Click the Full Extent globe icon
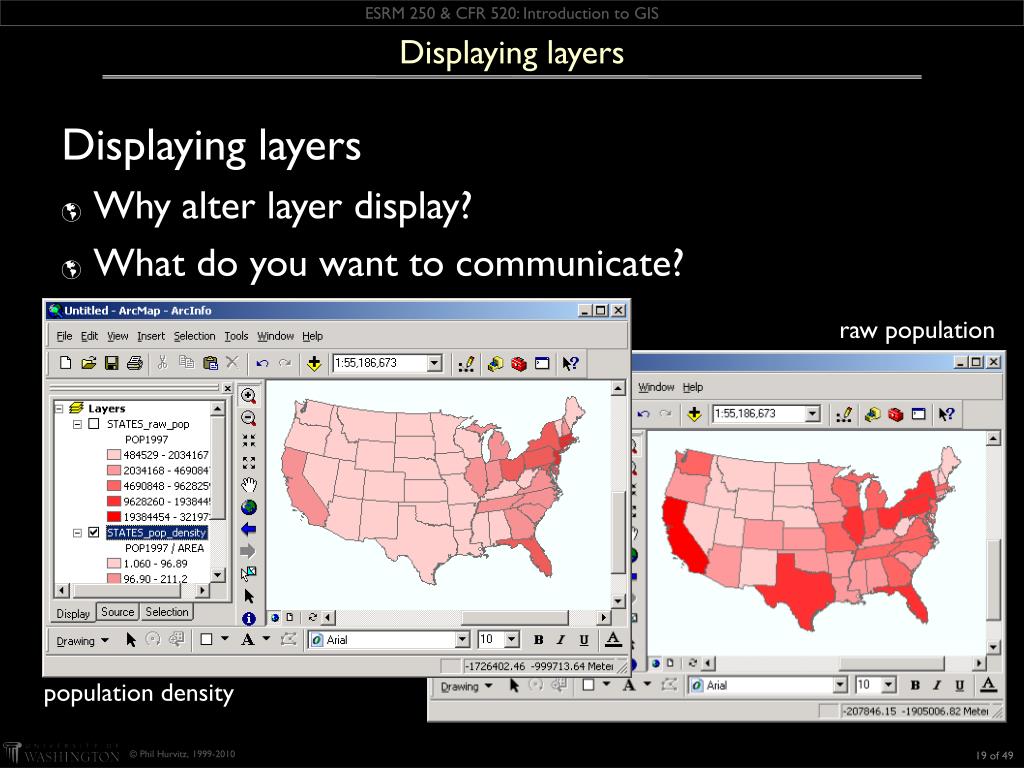Image resolution: width=1024 pixels, height=768 pixels. [249, 507]
